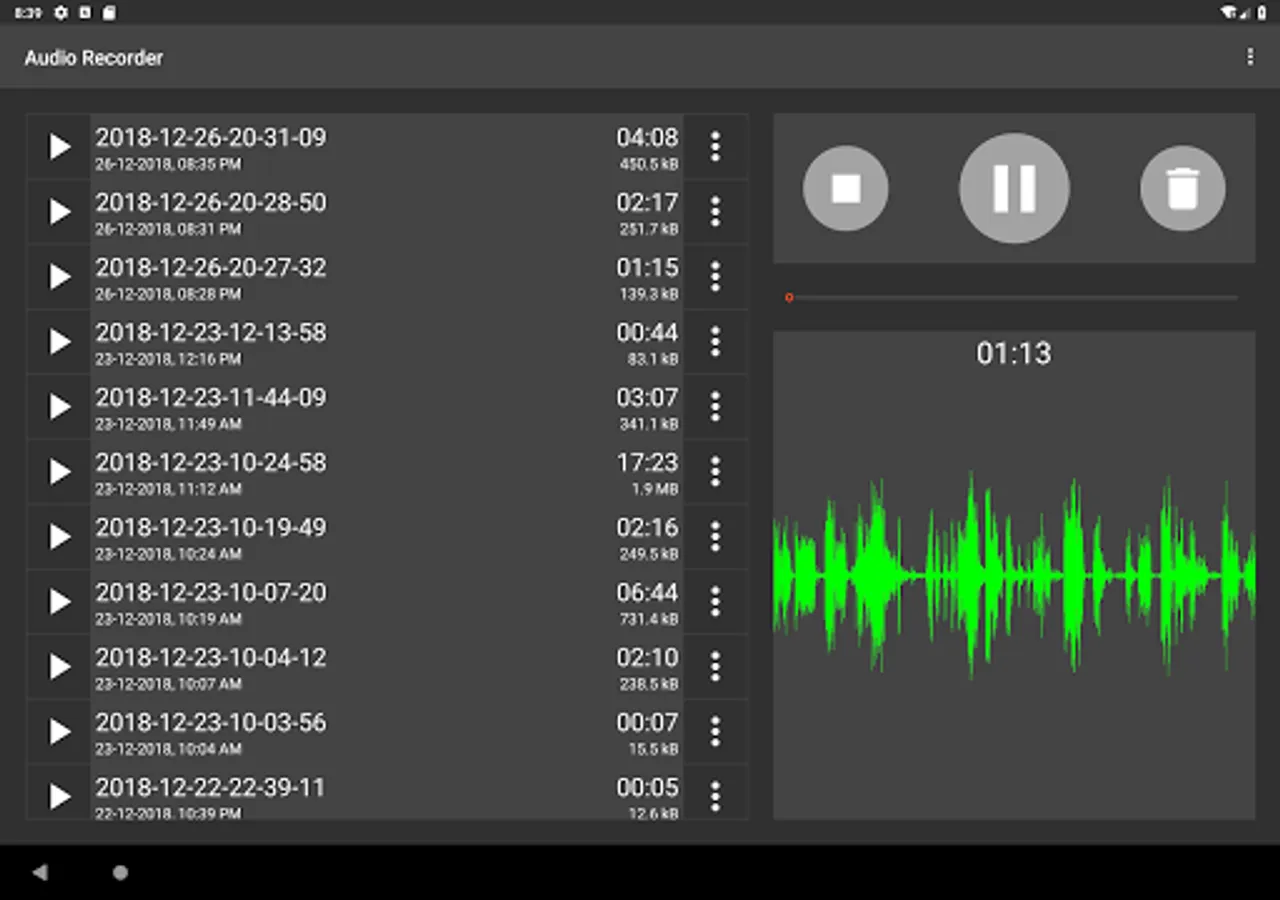
Task: Click the red position marker on progress bar
Action: [789, 297]
